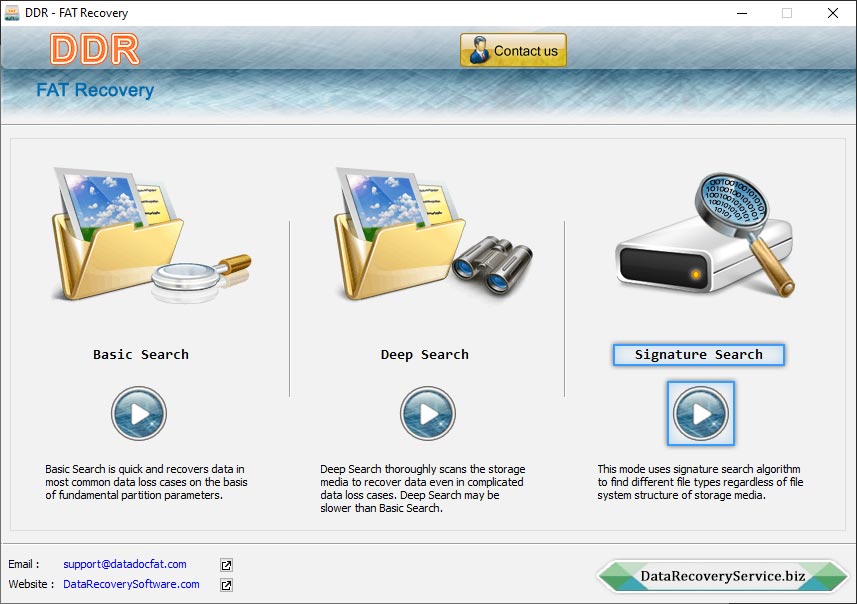This screenshot has height=604, width=857.
Task: Open the support@datadocfat.com email link
Action: point(125,564)
